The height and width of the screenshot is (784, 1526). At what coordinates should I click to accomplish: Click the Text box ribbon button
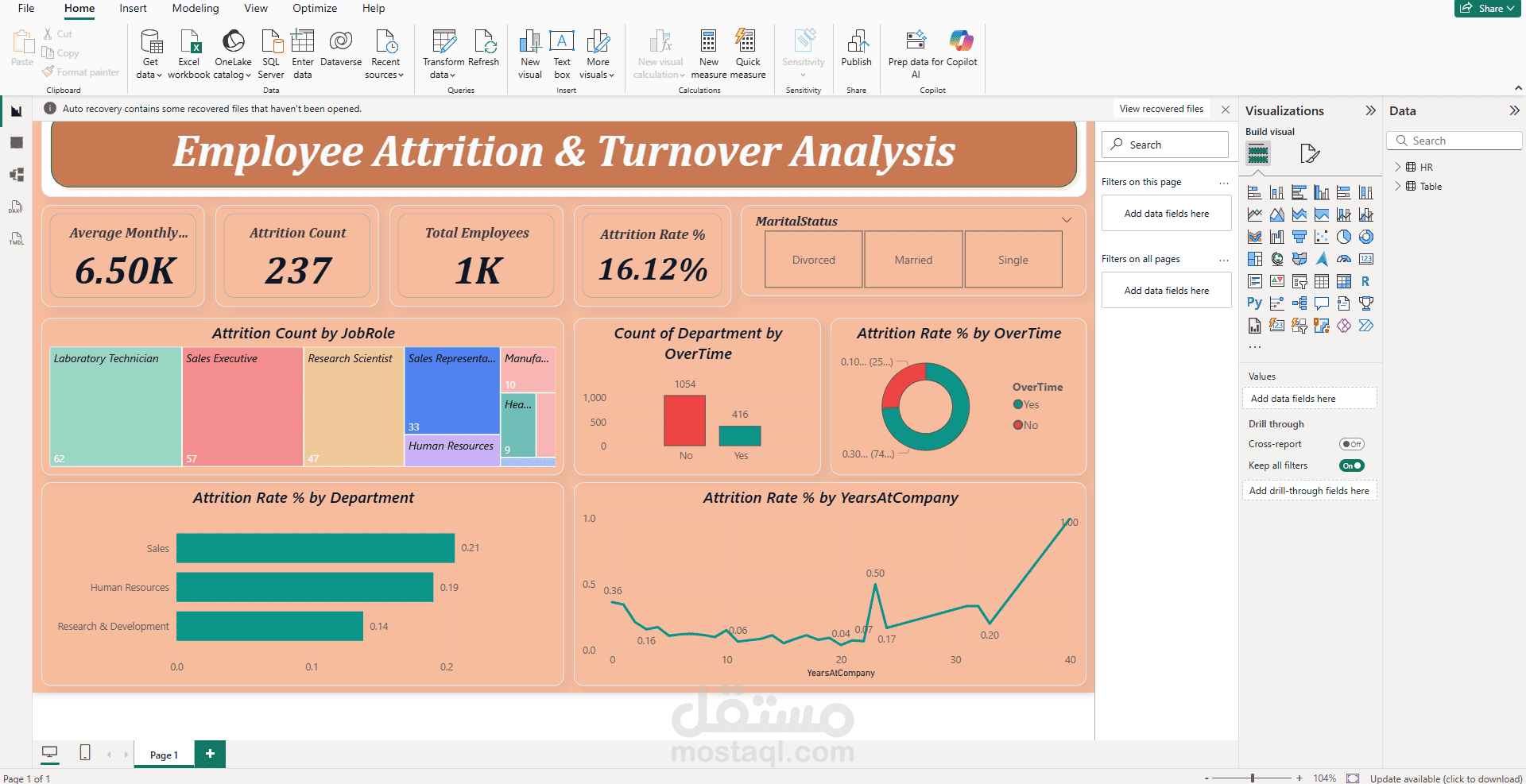(x=562, y=54)
